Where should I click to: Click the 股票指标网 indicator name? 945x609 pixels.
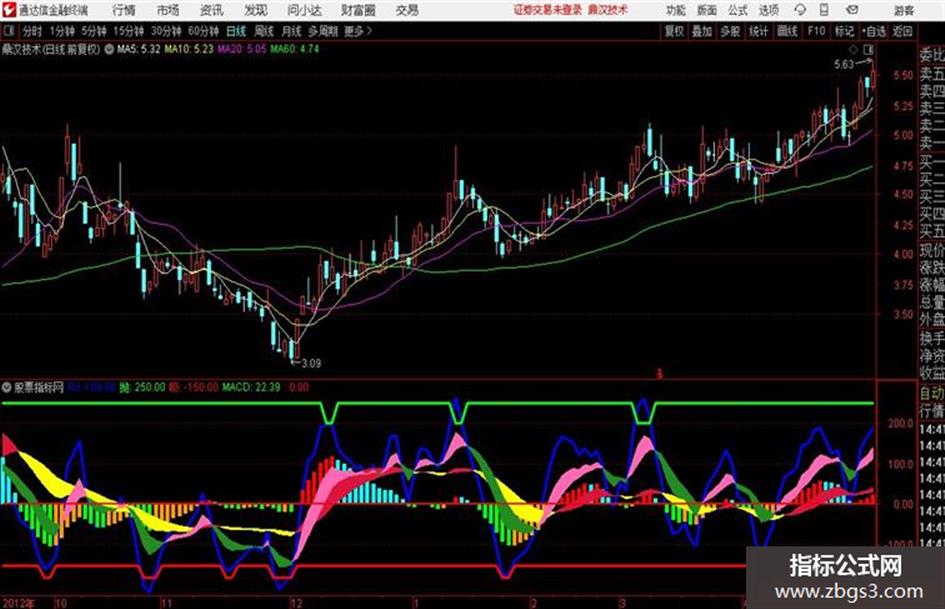pos(39,387)
